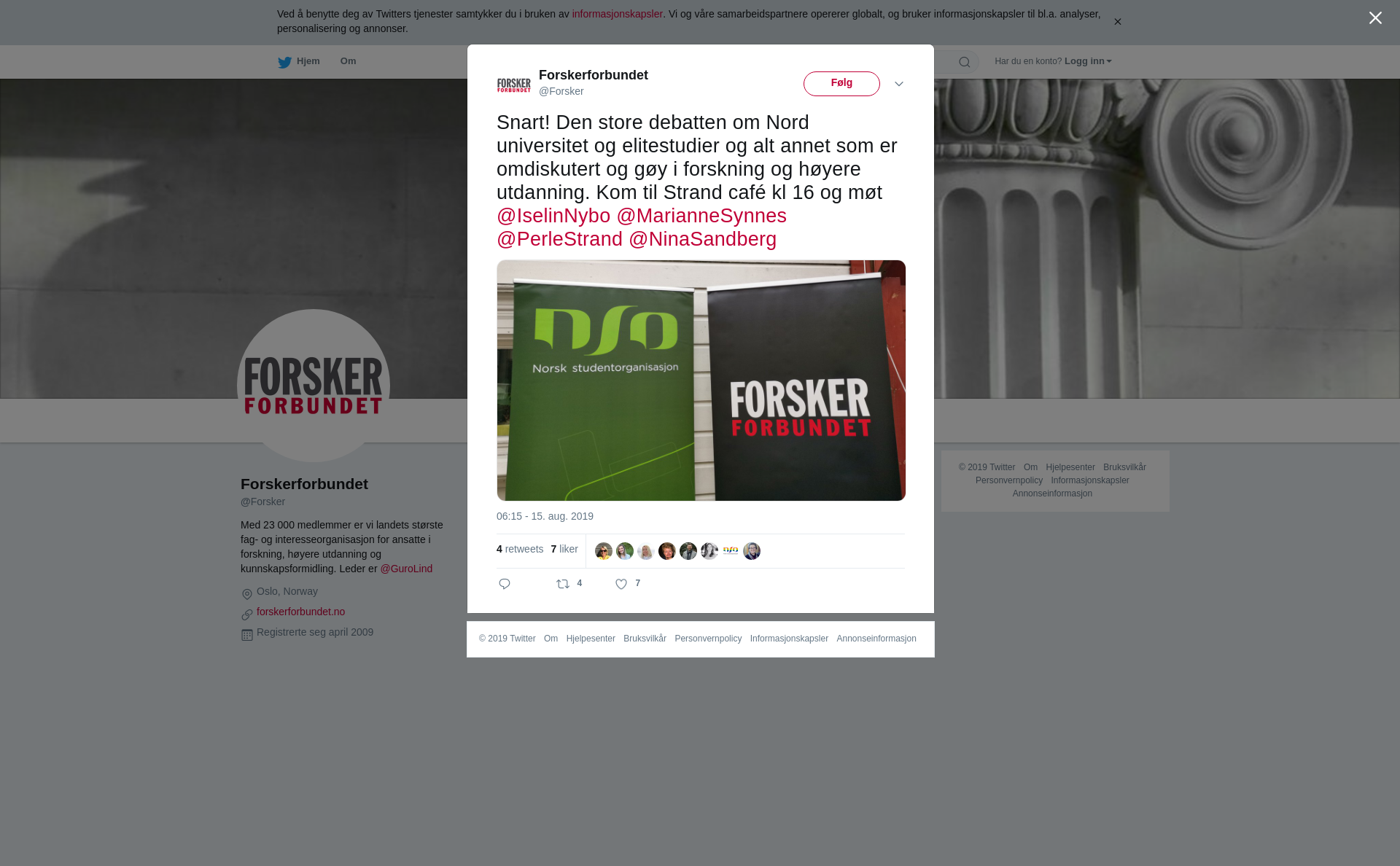1400x866 pixels.
Task: Expand the tweet options chevron
Action: [x=899, y=84]
